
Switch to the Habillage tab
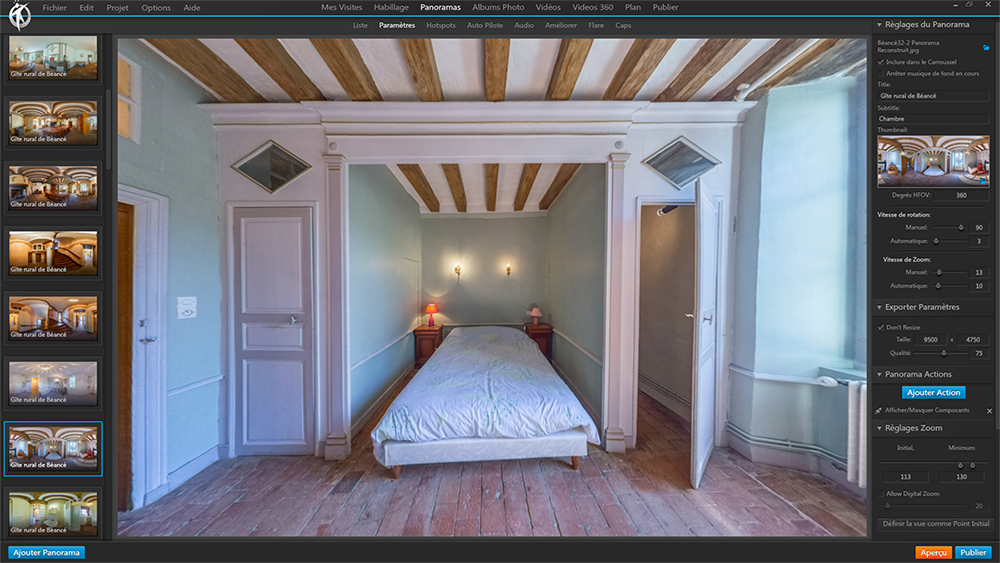click(391, 7)
